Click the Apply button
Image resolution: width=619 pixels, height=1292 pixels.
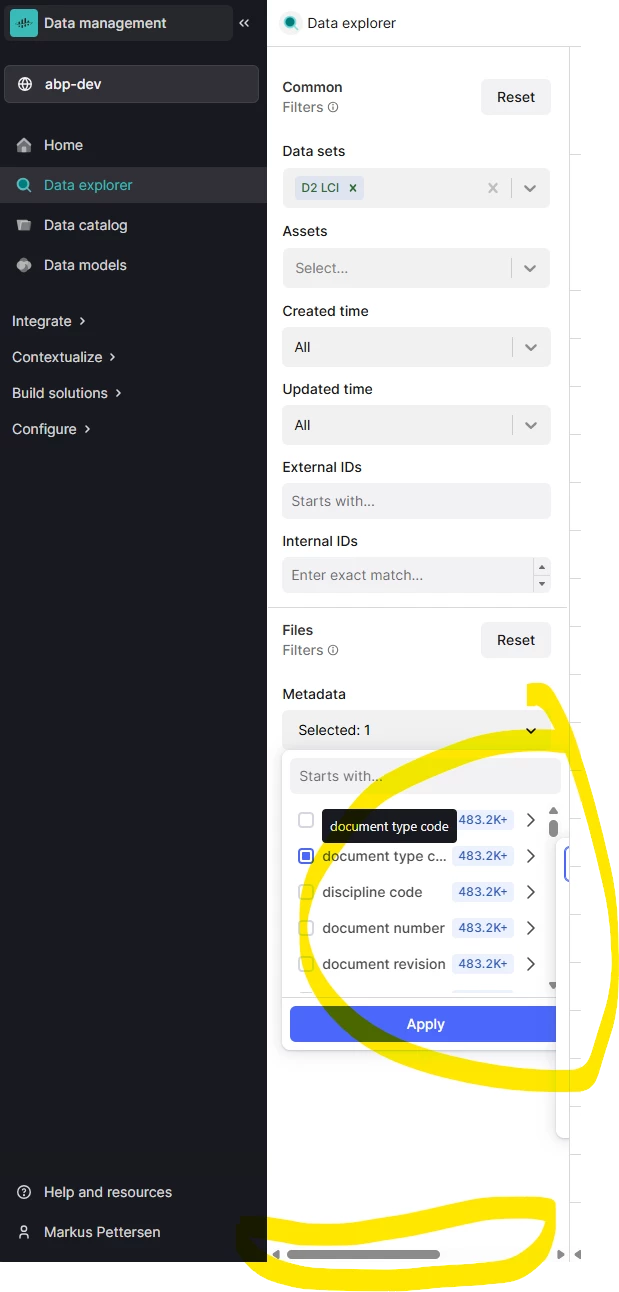coord(425,1024)
